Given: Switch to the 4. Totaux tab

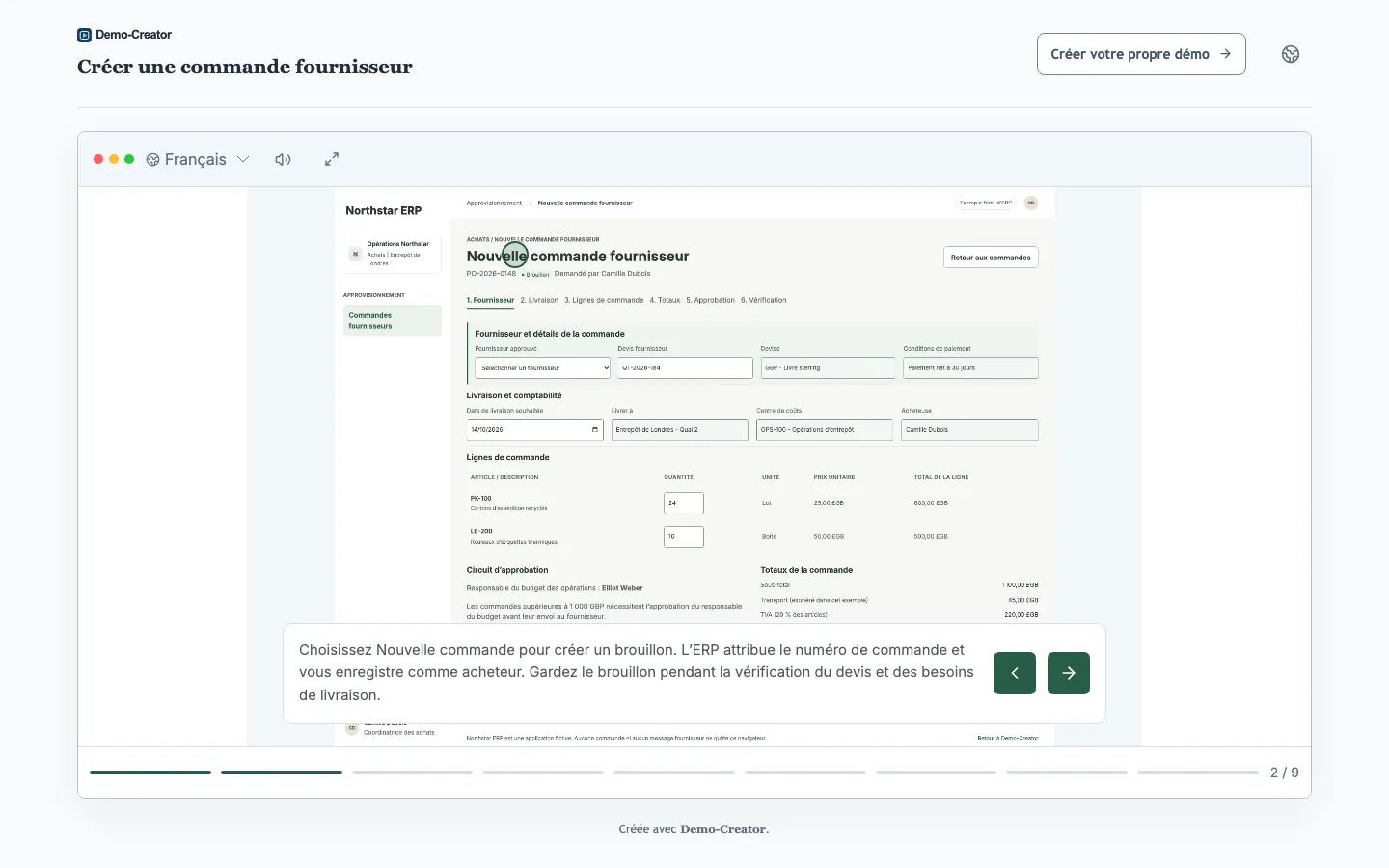Looking at the screenshot, I should pyautogui.click(x=665, y=300).
